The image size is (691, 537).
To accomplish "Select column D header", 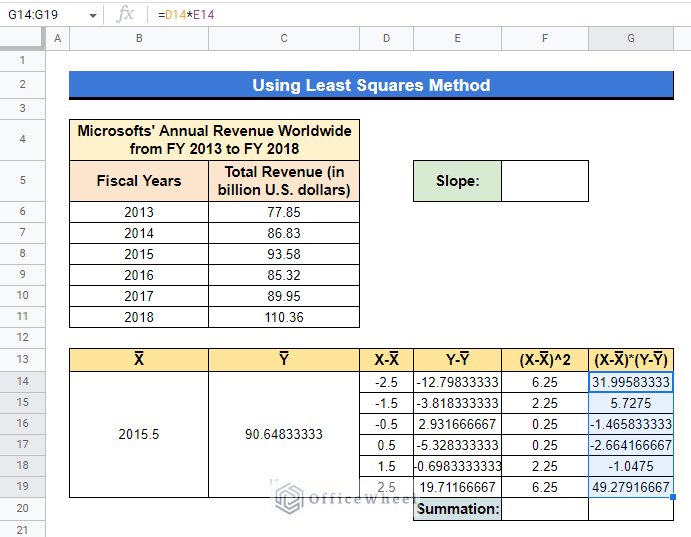I will pyautogui.click(x=386, y=38).
